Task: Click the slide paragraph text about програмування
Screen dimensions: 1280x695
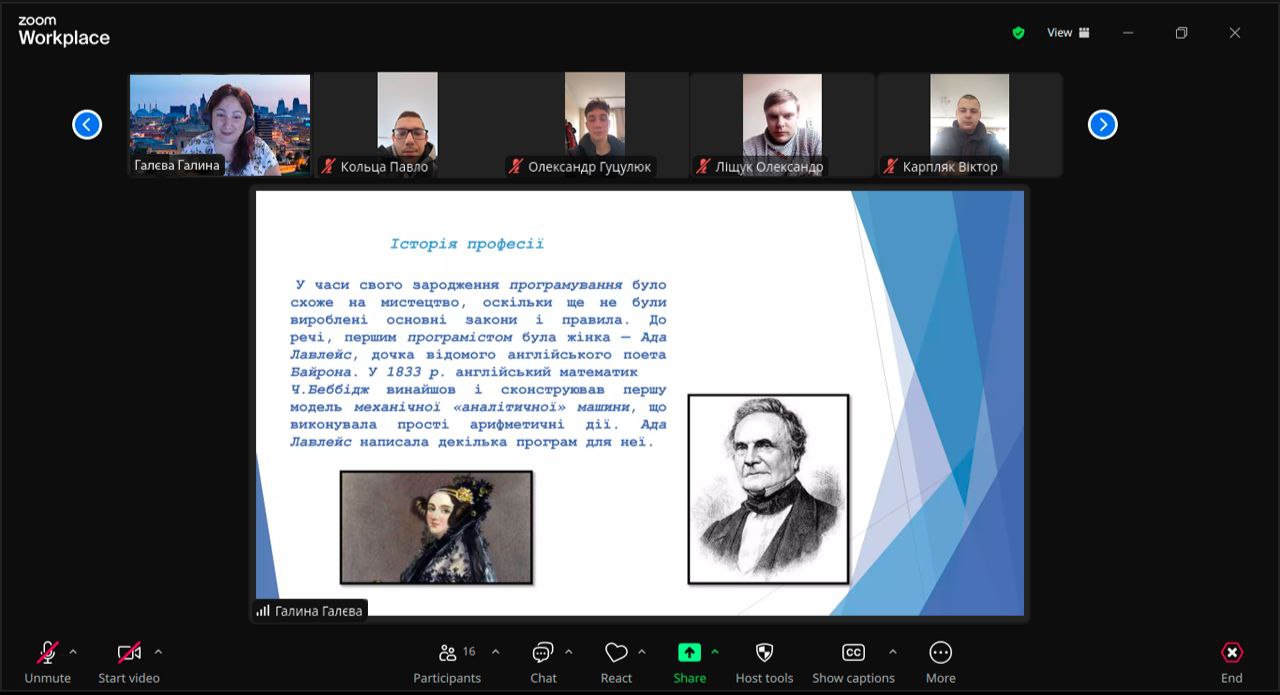Action: [x=479, y=363]
